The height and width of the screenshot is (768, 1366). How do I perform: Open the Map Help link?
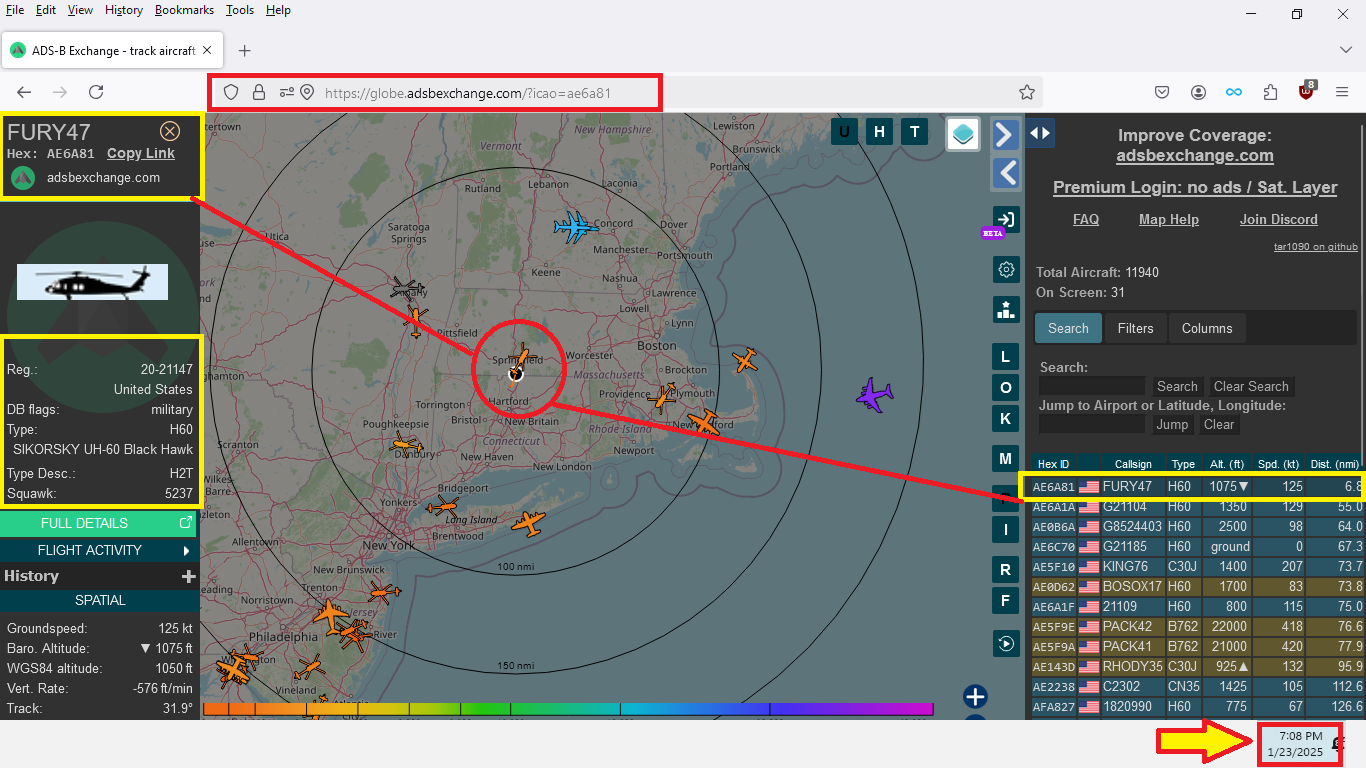point(1168,219)
